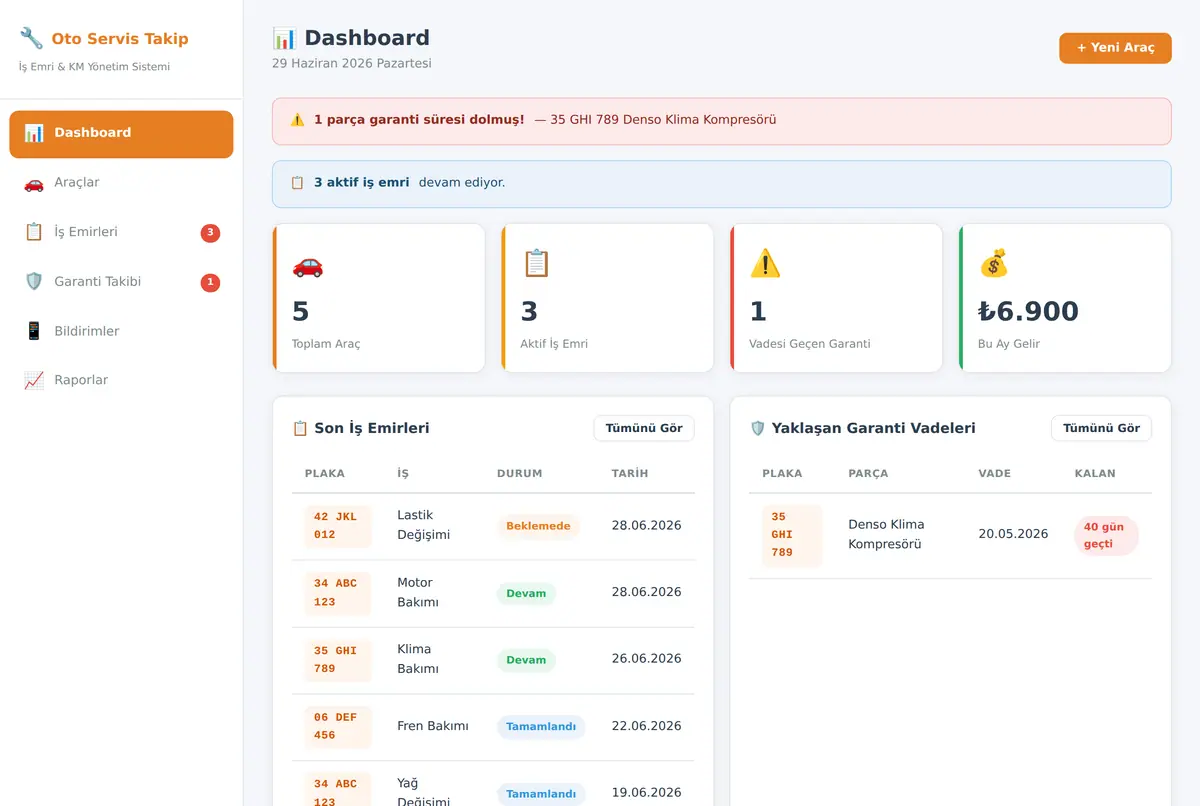
Task: Click the chart icon beside Raporlar
Action: (x=34, y=380)
